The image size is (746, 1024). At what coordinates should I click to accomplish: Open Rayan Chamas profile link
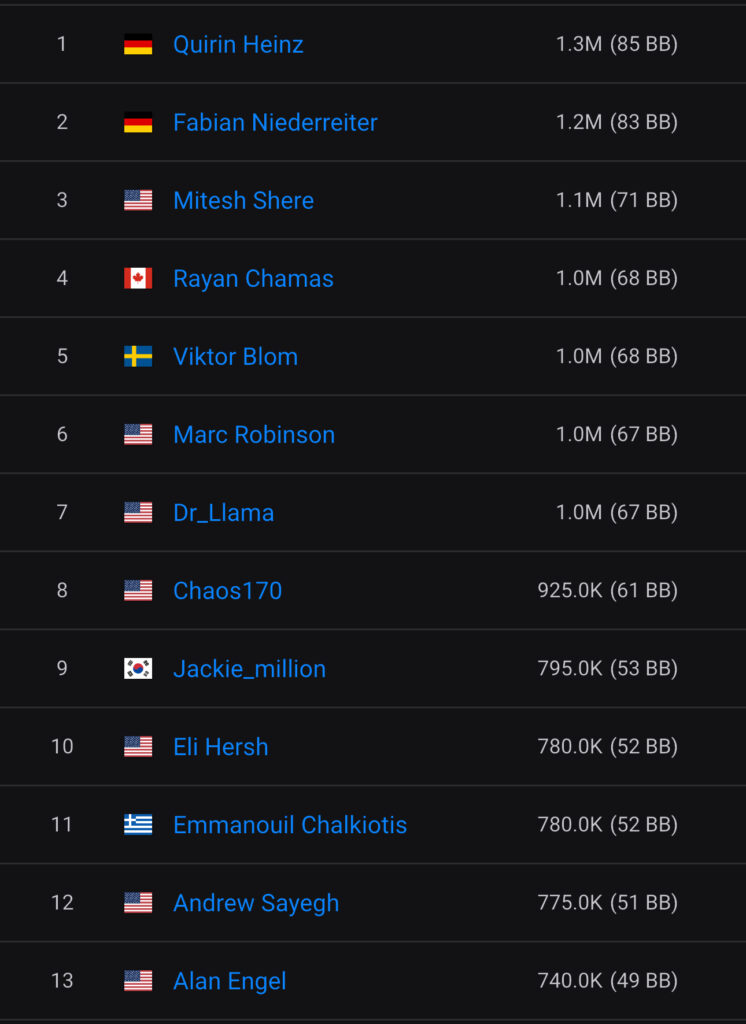pyautogui.click(x=253, y=278)
